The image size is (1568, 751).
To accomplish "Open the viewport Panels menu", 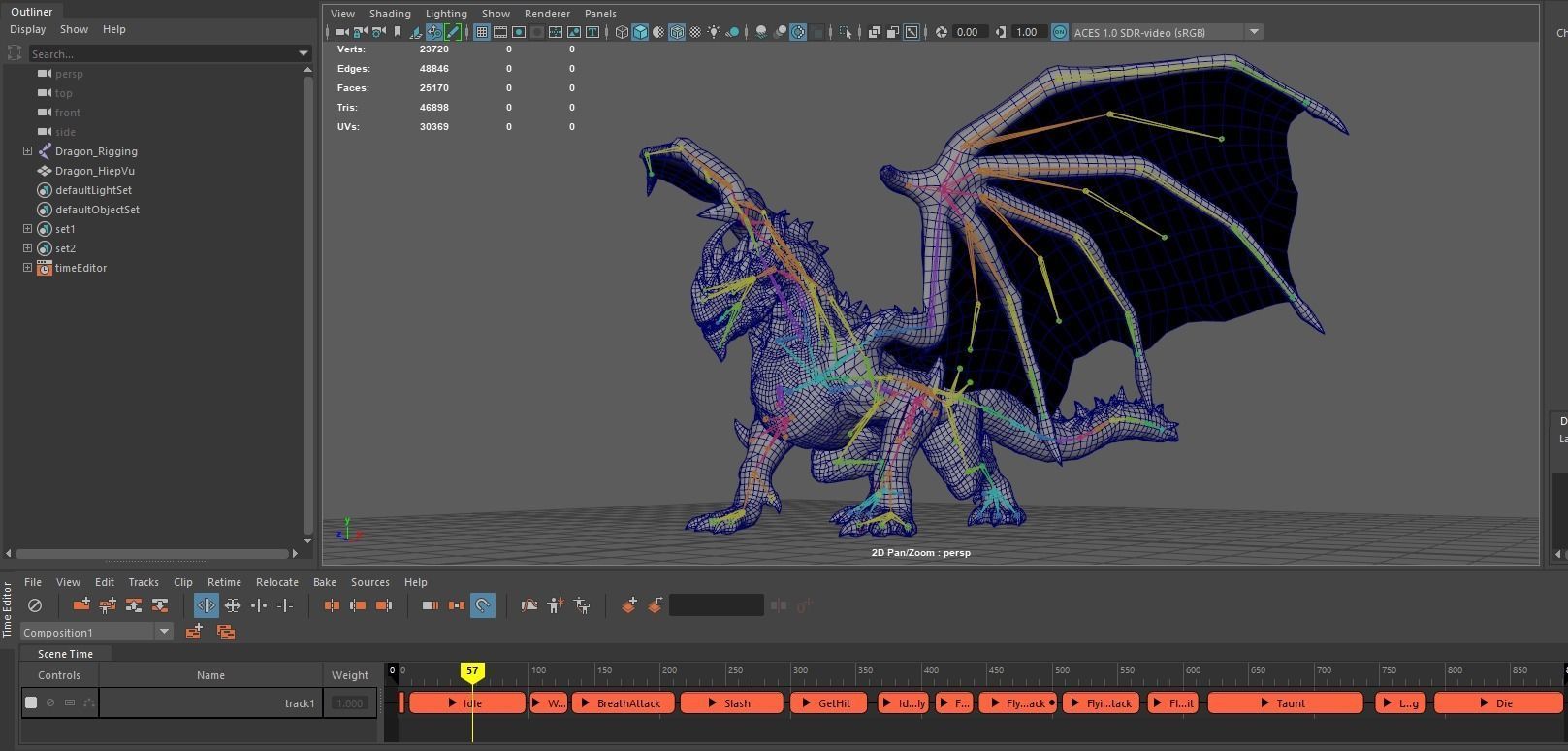I will point(600,14).
